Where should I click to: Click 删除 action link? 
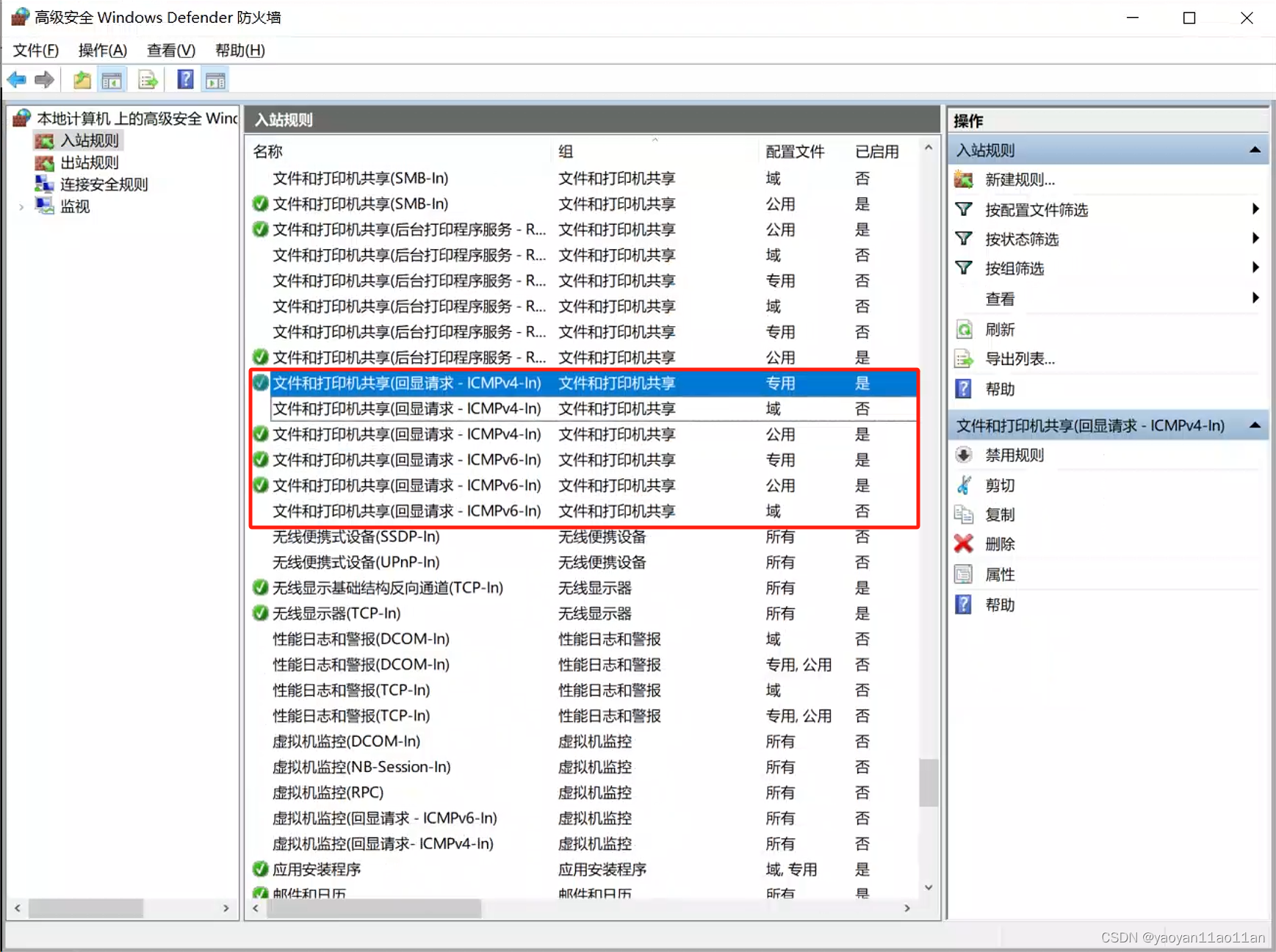1000,544
